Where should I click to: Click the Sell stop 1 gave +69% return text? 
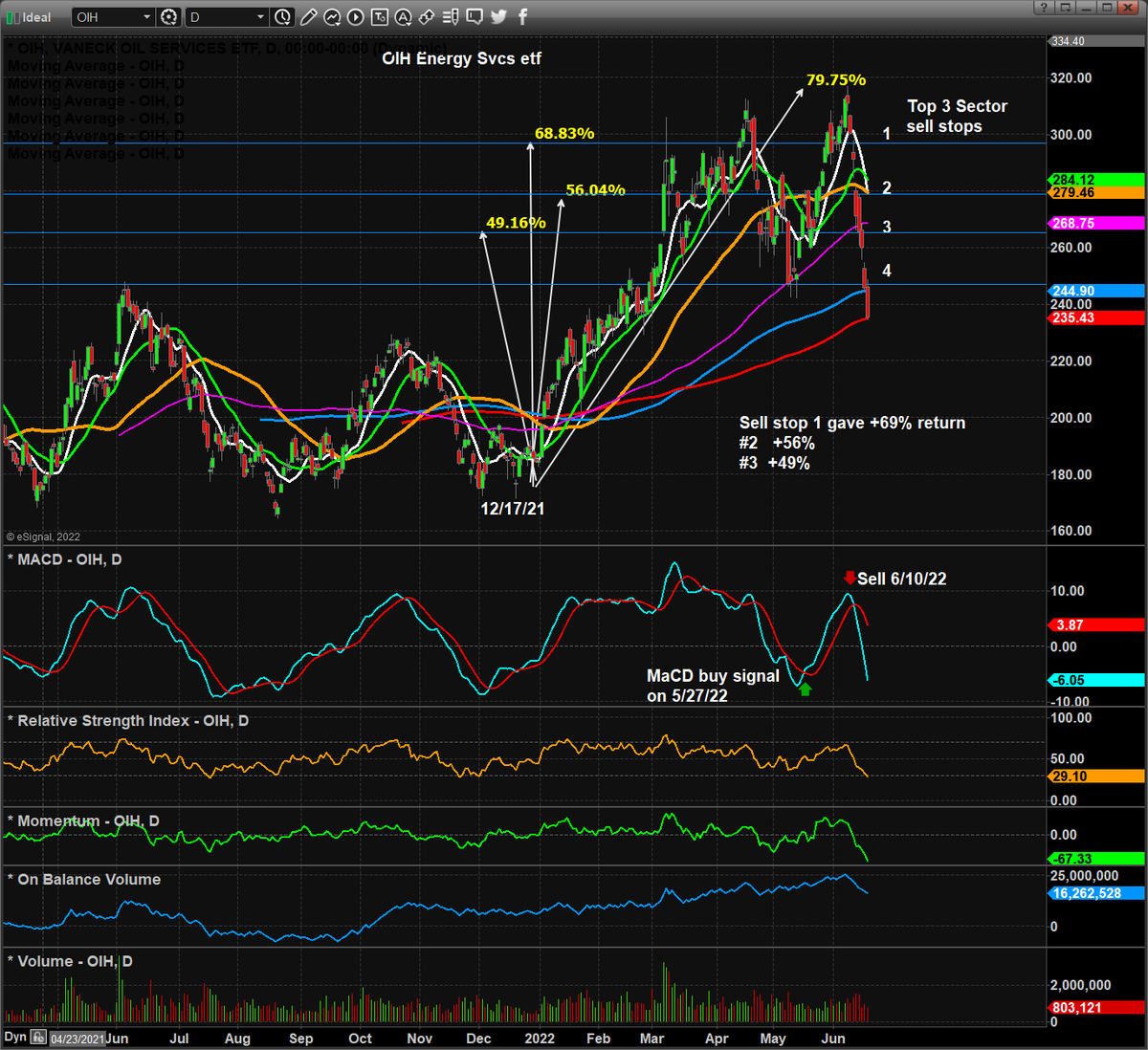tap(852, 423)
